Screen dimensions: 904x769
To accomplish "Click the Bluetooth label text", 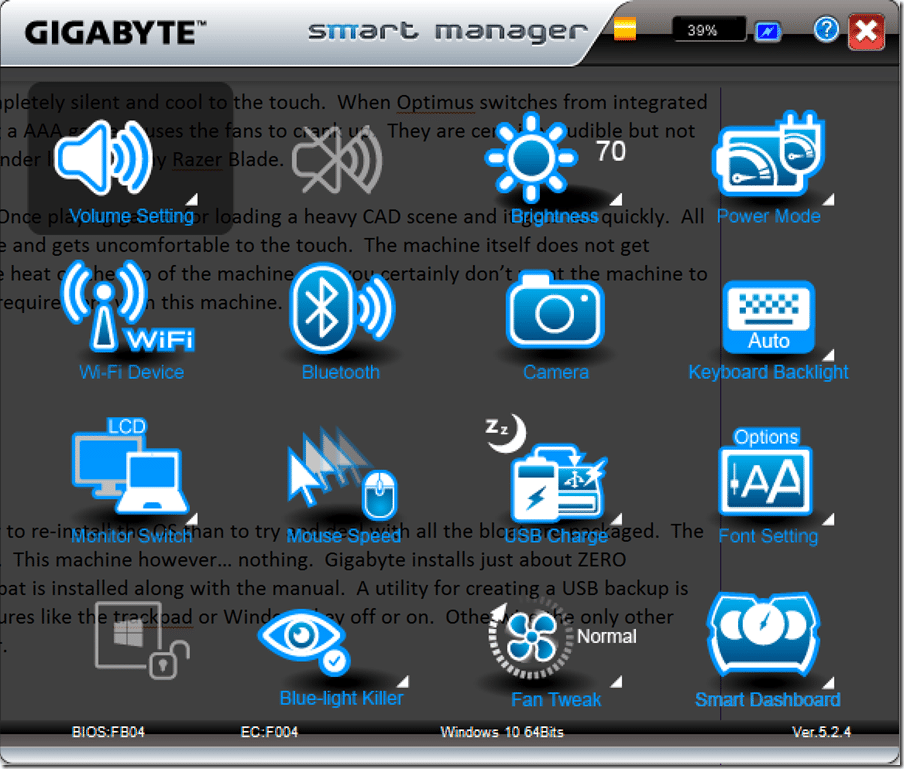I will click(x=341, y=372).
